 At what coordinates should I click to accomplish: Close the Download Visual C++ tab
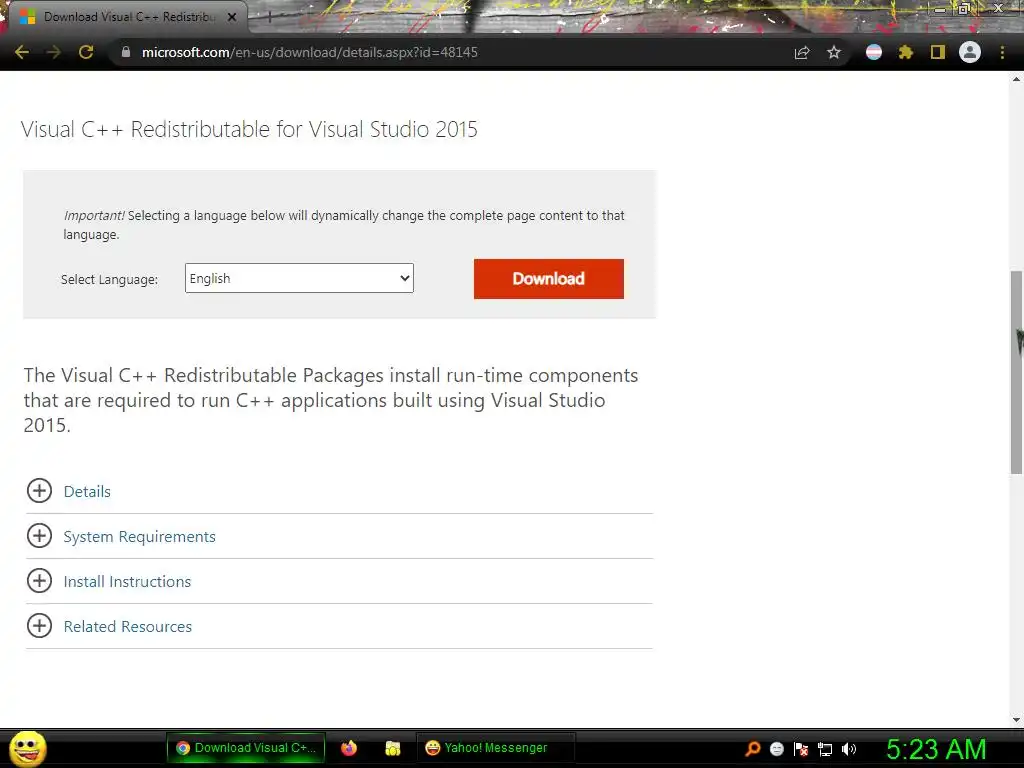(x=232, y=17)
